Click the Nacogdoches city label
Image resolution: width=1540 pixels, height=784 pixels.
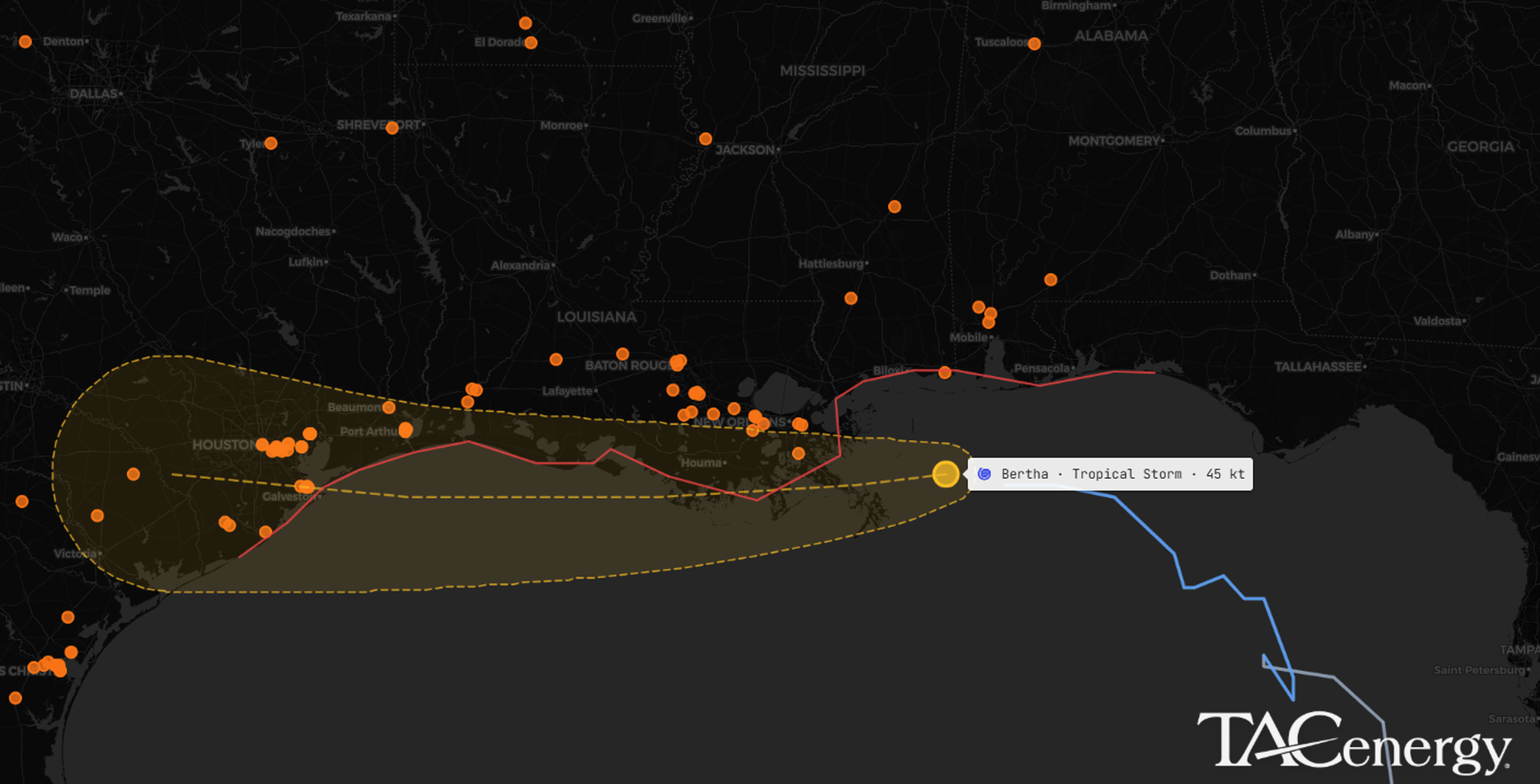point(293,231)
